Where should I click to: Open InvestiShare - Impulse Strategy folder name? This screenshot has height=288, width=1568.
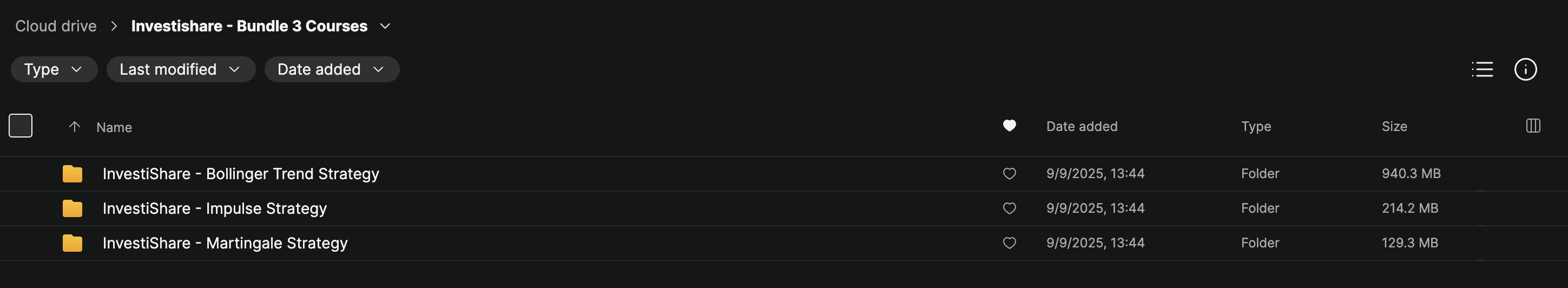[x=214, y=209]
